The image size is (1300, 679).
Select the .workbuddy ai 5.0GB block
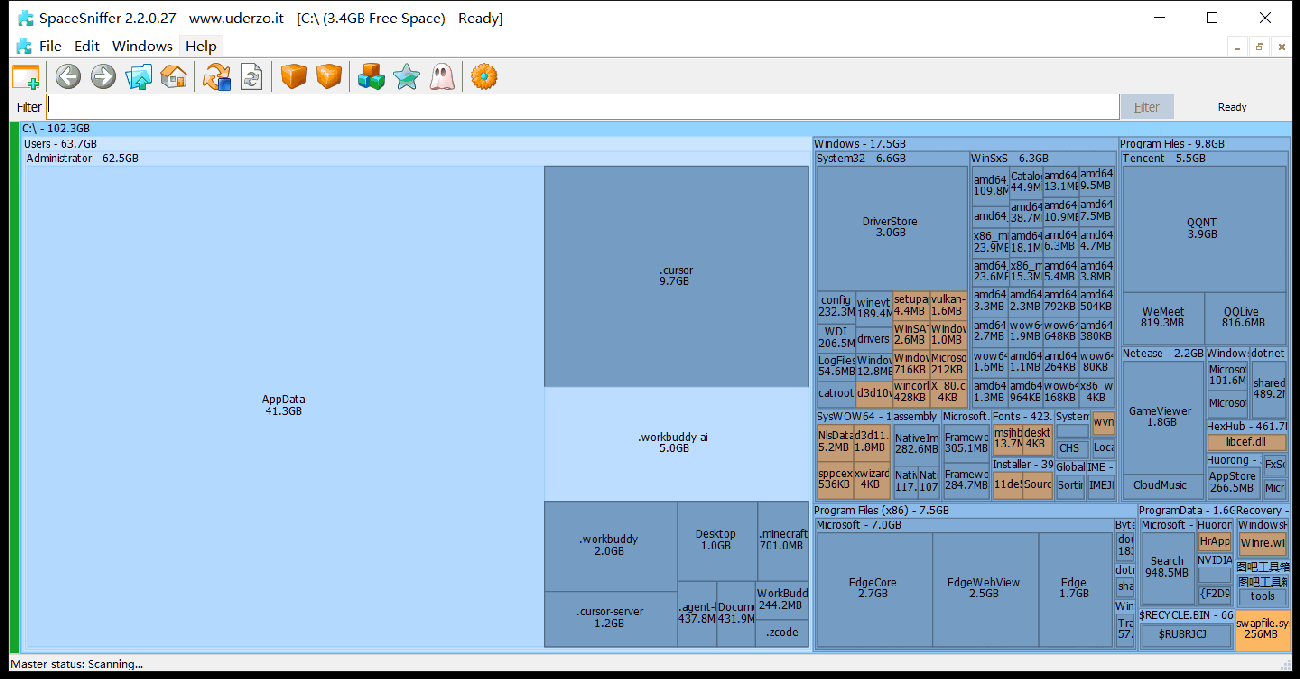[676, 443]
